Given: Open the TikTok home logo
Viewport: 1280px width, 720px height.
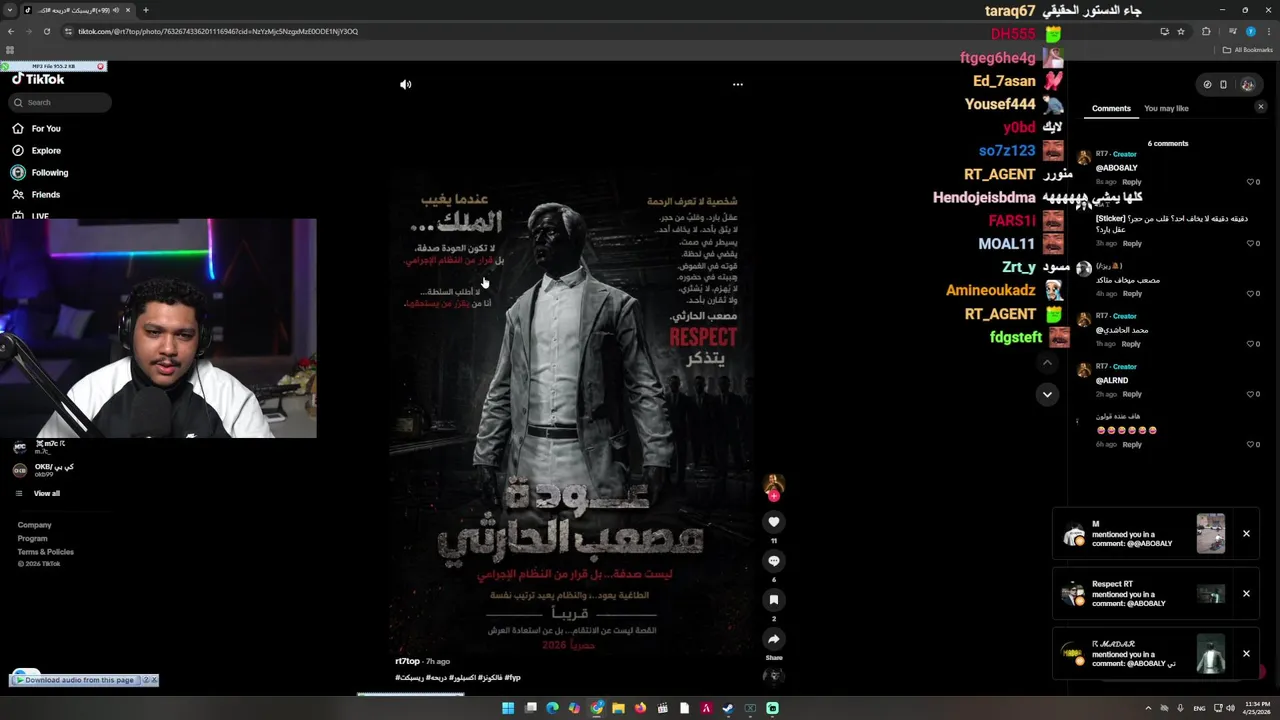Looking at the screenshot, I should [38, 79].
